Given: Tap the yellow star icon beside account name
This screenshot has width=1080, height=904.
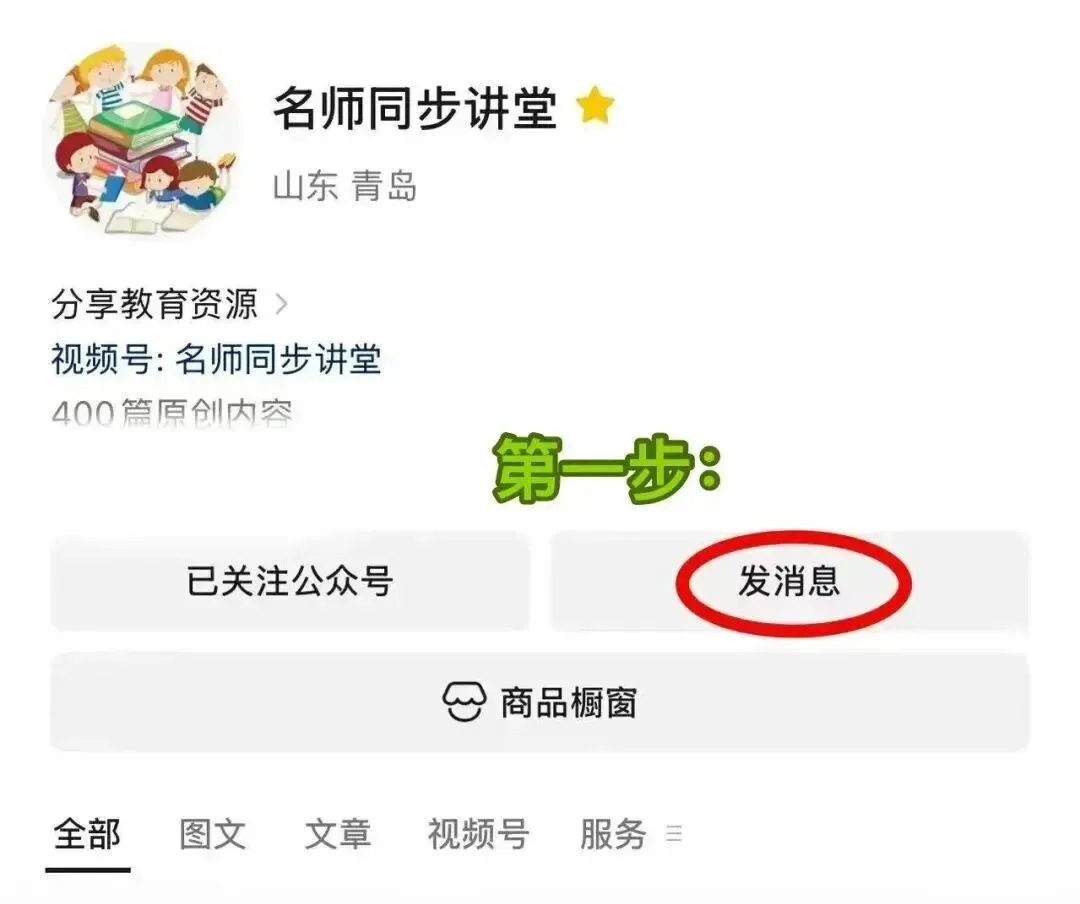Looking at the screenshot, I should [595, 105].
